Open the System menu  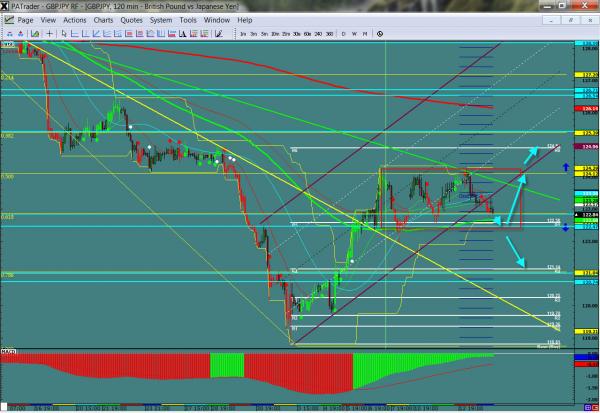click(x=161, y=20)
